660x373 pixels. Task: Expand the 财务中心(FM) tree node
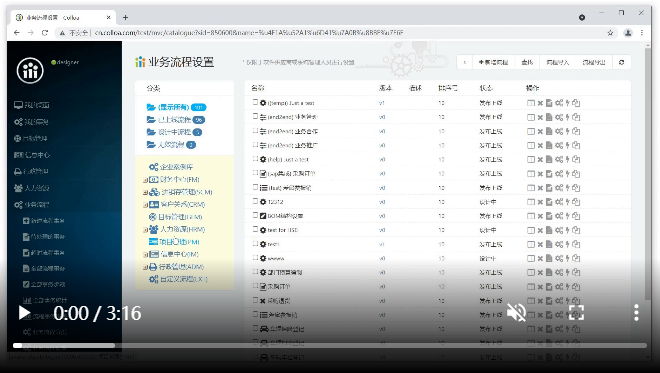pyautogui.click(x=145, y=180)
